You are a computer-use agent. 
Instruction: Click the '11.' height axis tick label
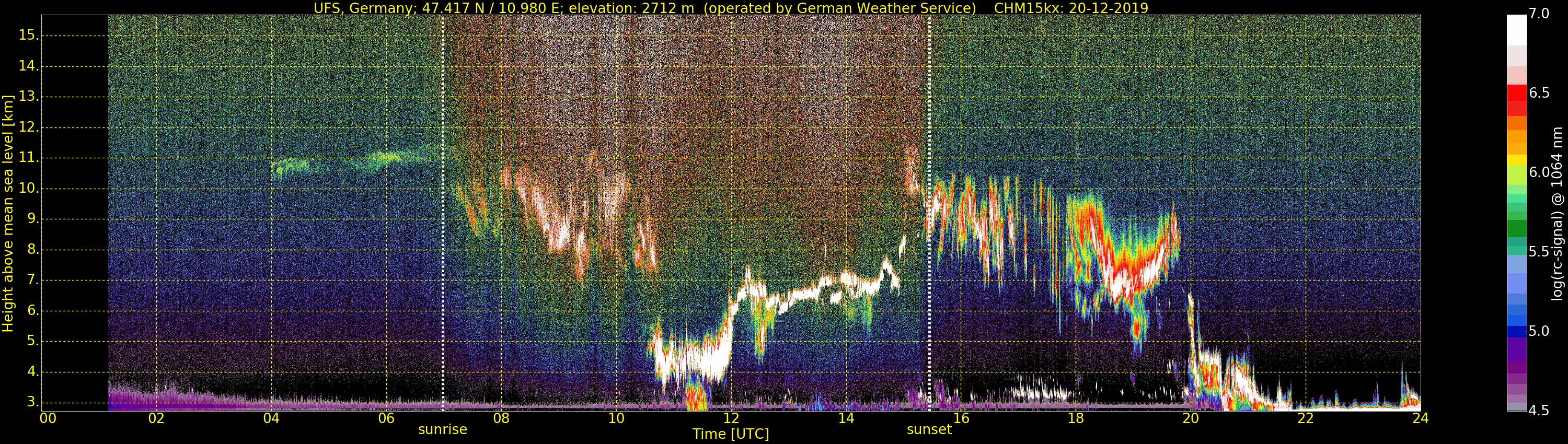[x=29, y=158]
